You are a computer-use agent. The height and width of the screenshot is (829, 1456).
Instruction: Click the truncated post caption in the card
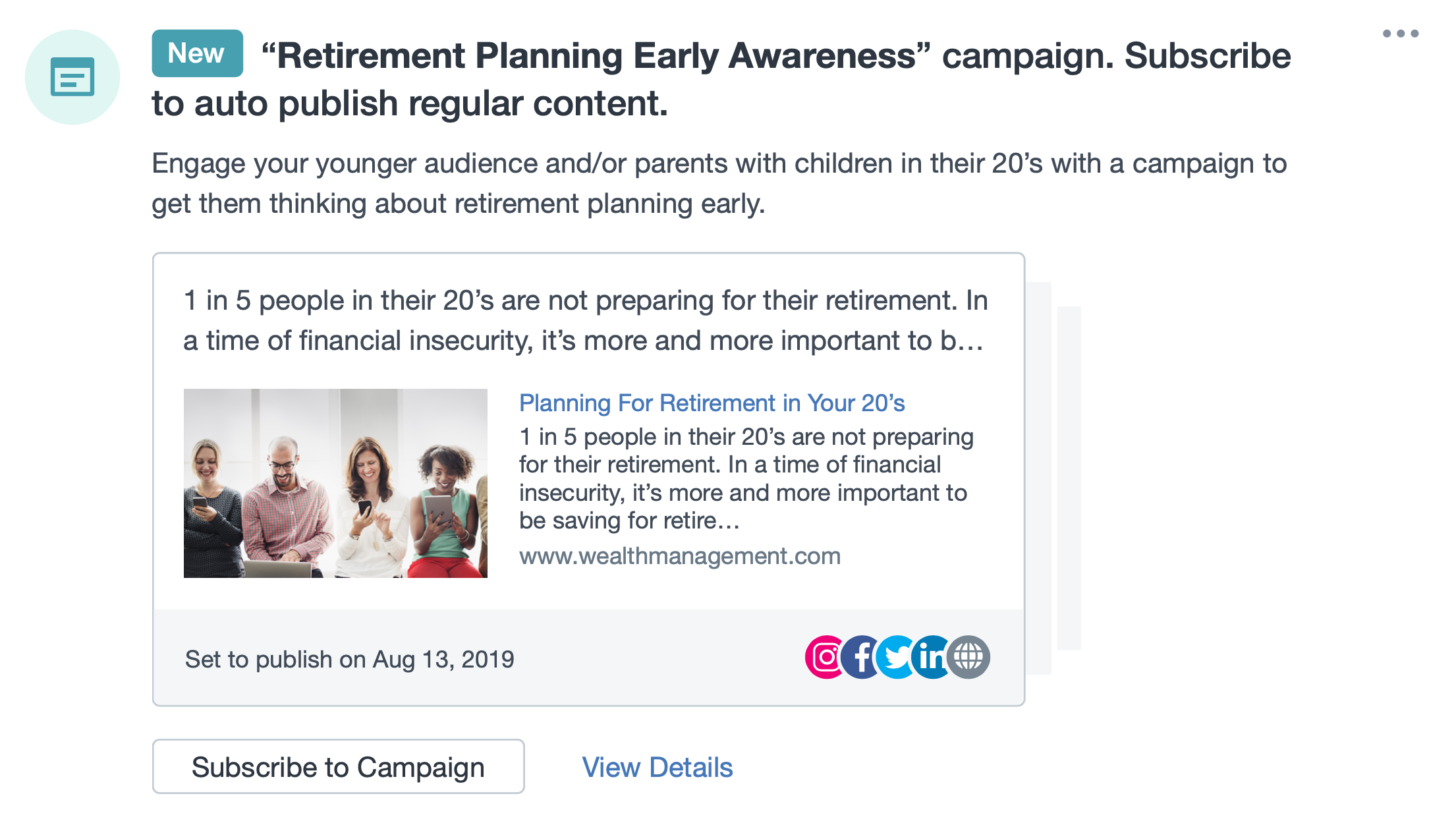(585, 321)
